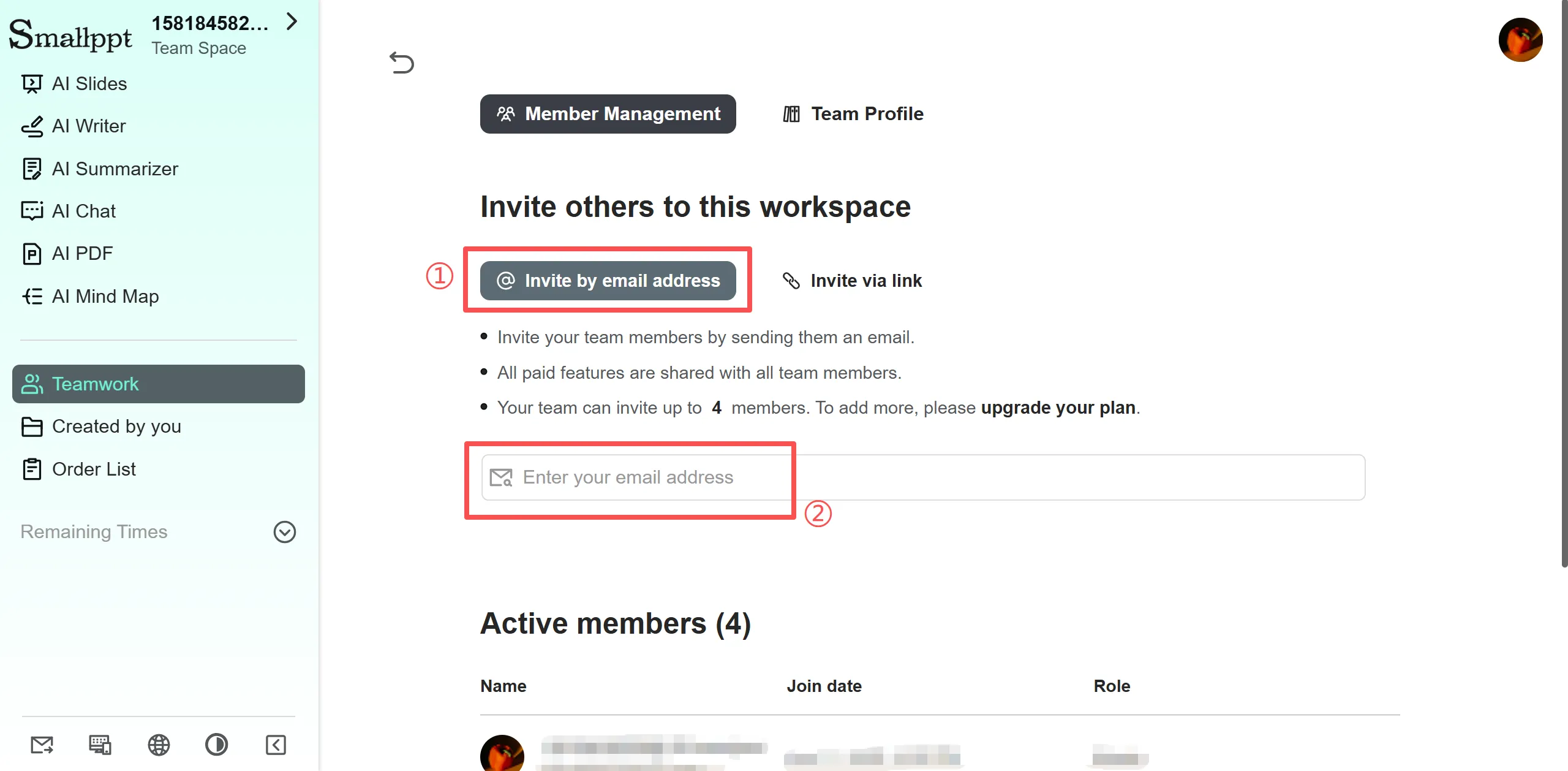Open AI Slides from sidebar

coord(89,83)
